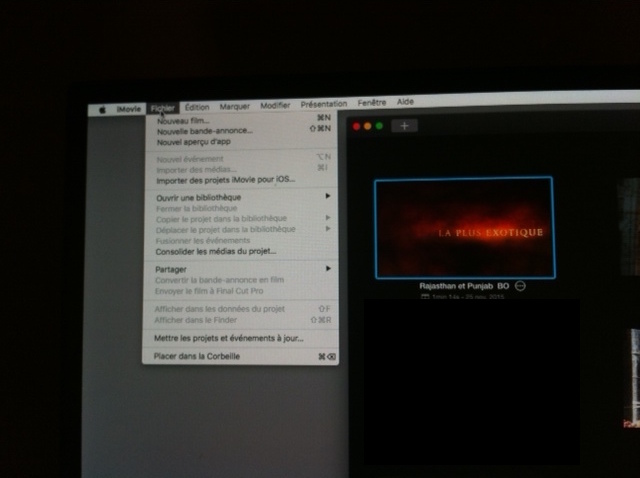Viewport: 640px width, 478px height.
Task: Close the Fichier menu
Action: 162,108
